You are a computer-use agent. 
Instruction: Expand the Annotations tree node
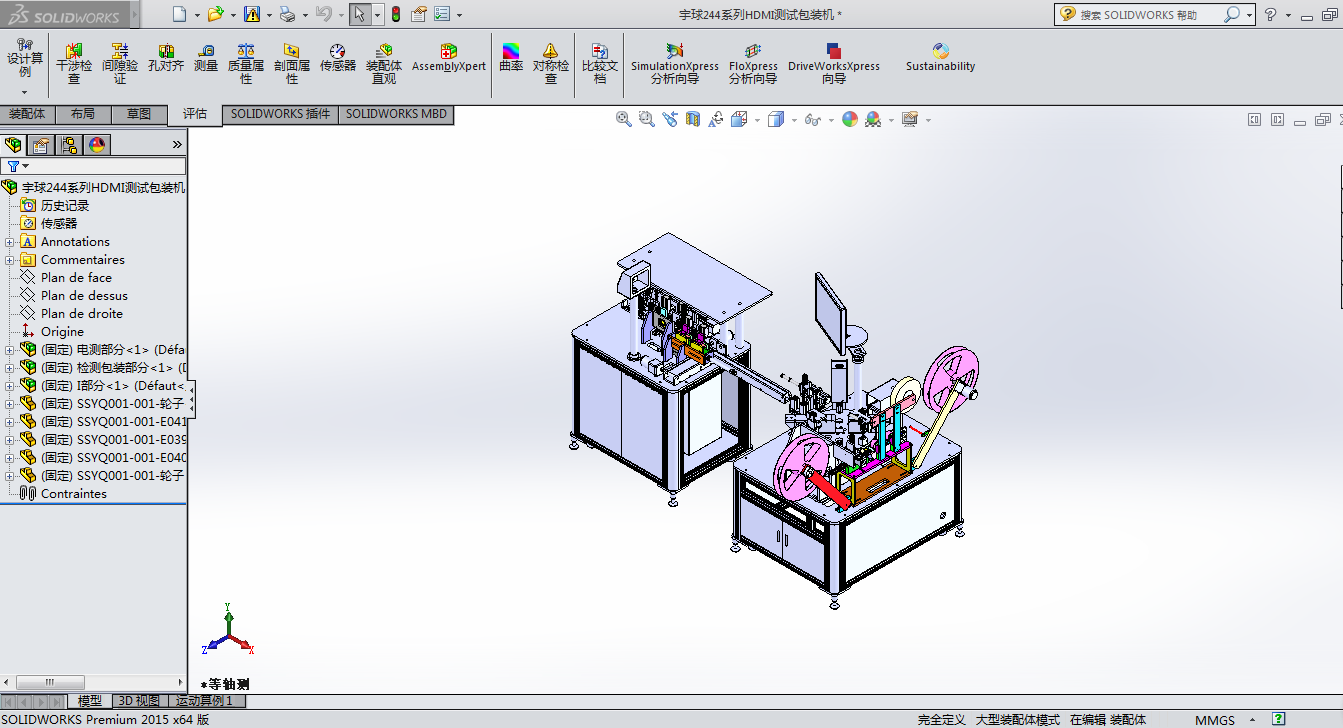[x=10, y=242]
